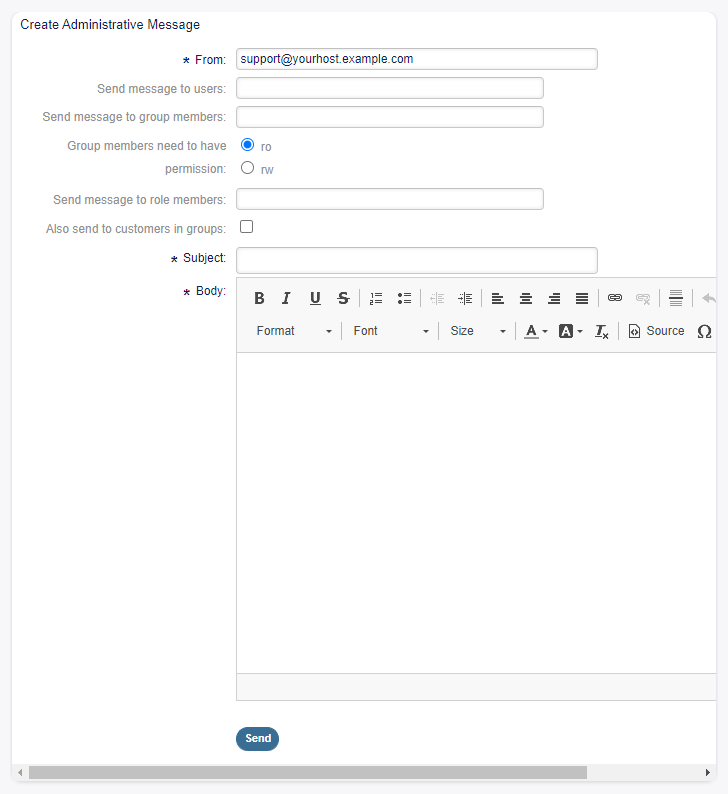Align text right
The image size is (728, 794).
pyautogui.click(x=554, y=298)
